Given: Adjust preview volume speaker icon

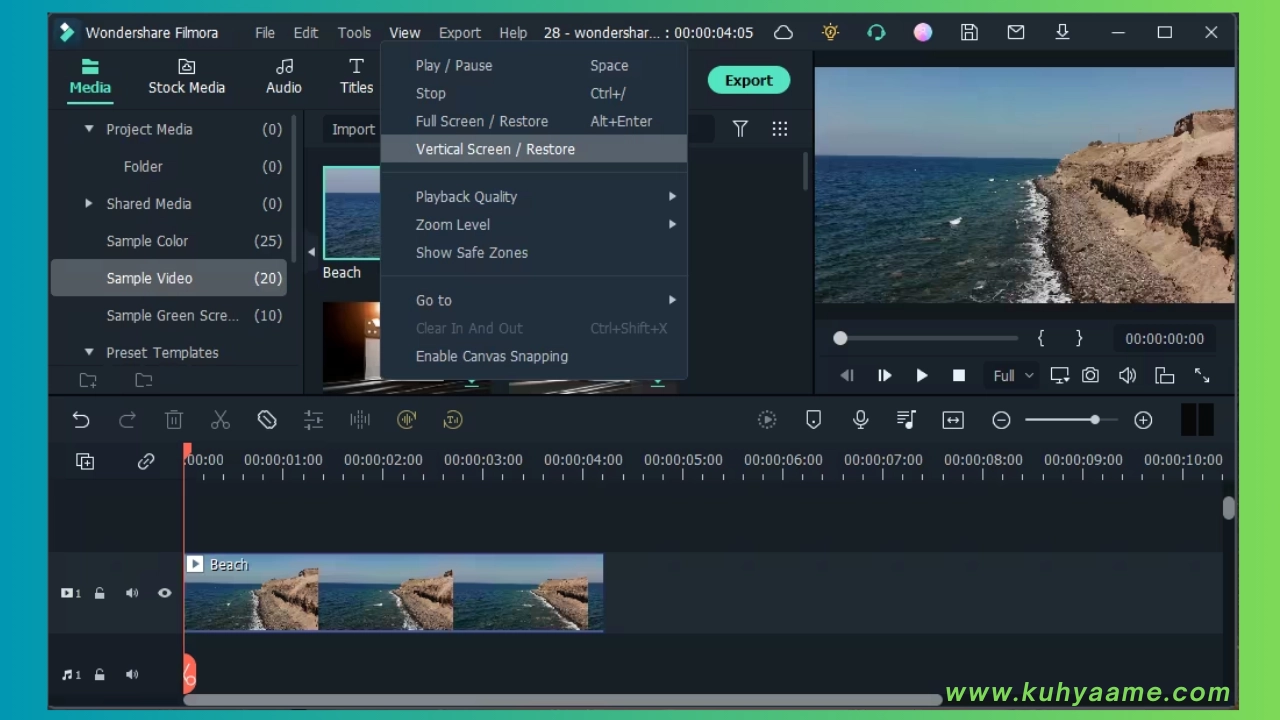Looking at the screenshot, I should pyautogui.click(x=1127, y=376).
